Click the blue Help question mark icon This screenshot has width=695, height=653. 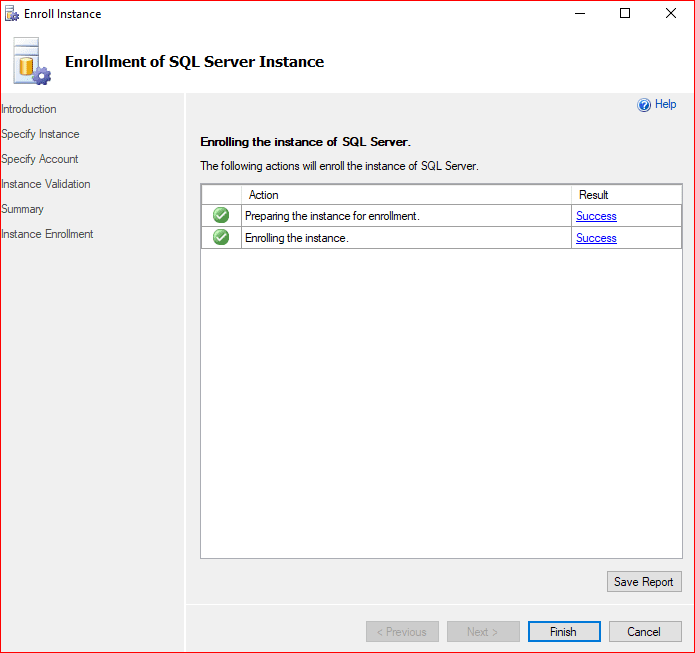[x=644, y=105]
